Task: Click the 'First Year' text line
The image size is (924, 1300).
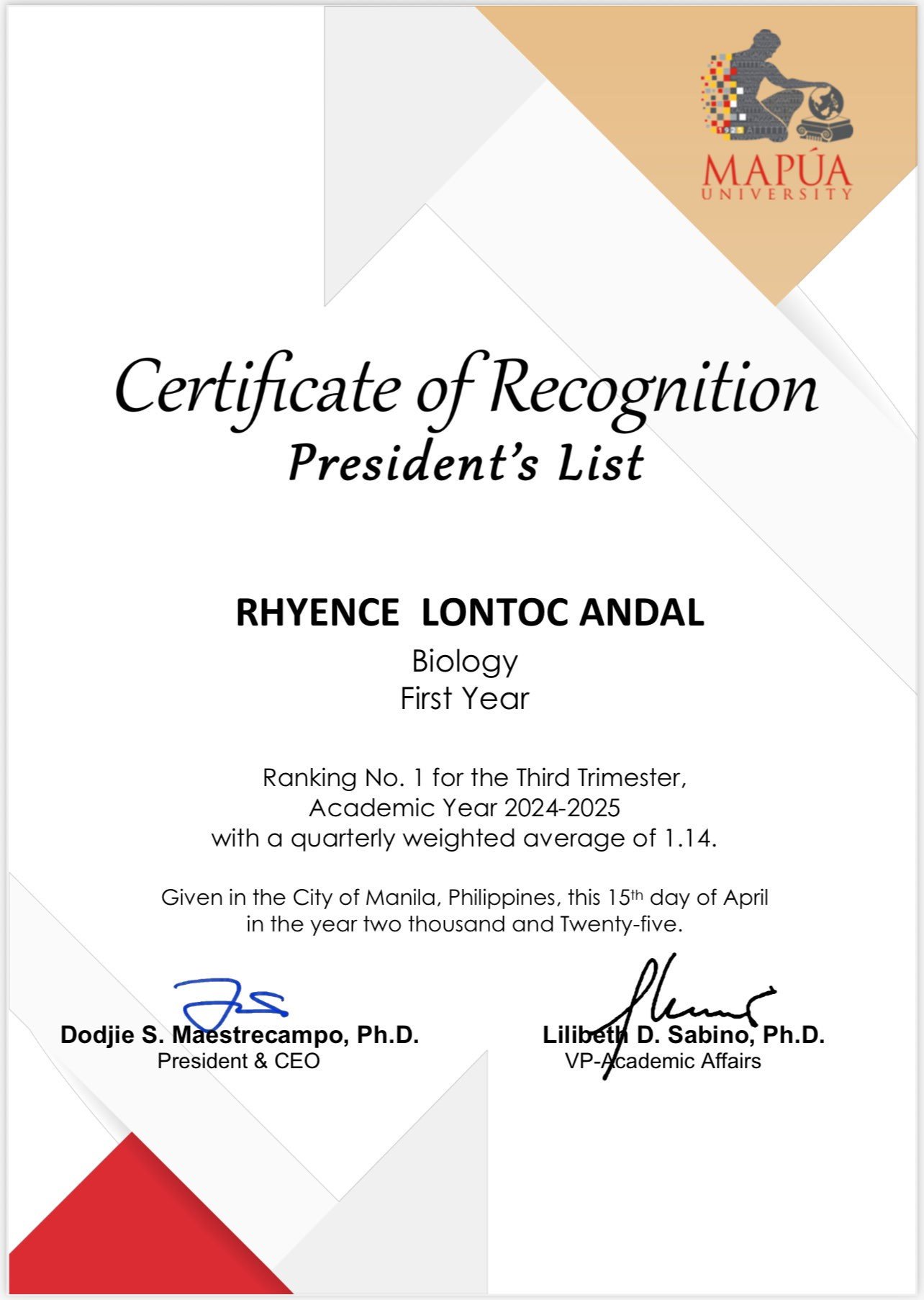Action: coord(465,699)
